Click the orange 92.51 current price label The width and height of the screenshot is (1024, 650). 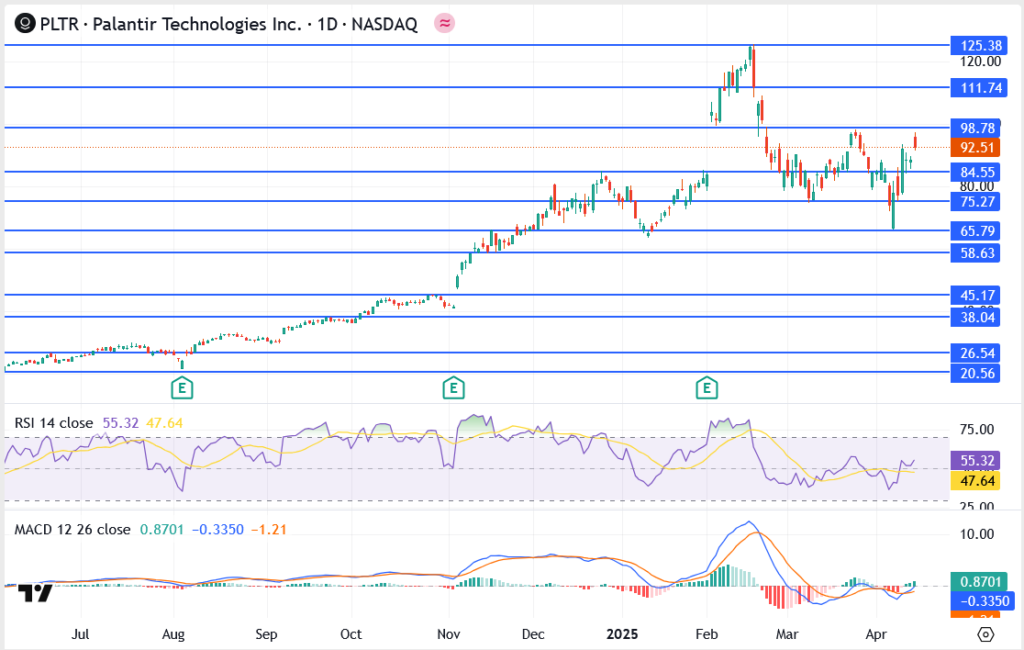976,147
